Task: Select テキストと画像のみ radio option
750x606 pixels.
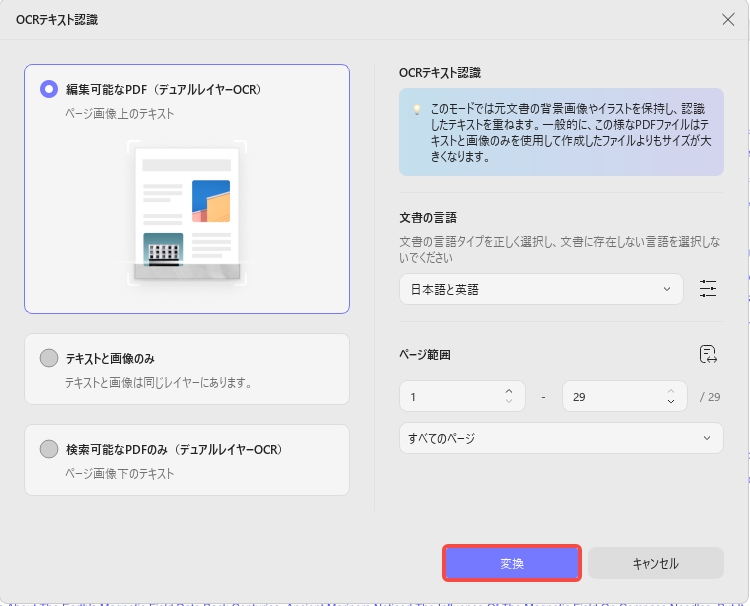Action: tap(49, 358)
